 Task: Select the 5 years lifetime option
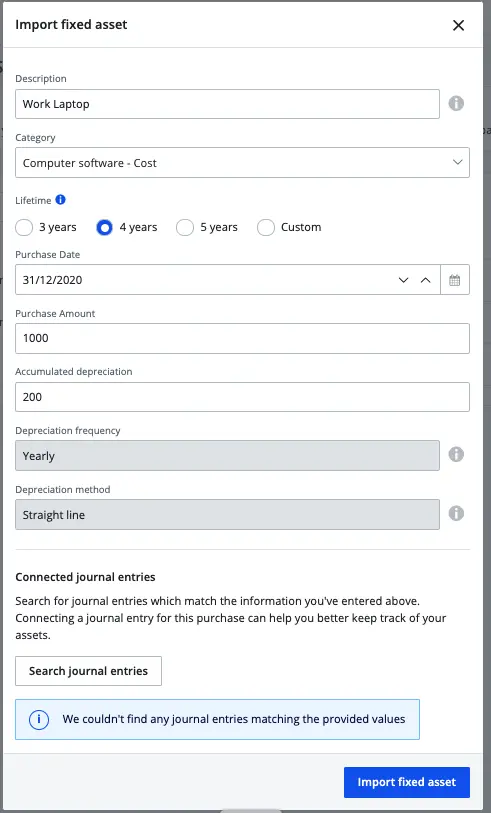pos(185,227)
